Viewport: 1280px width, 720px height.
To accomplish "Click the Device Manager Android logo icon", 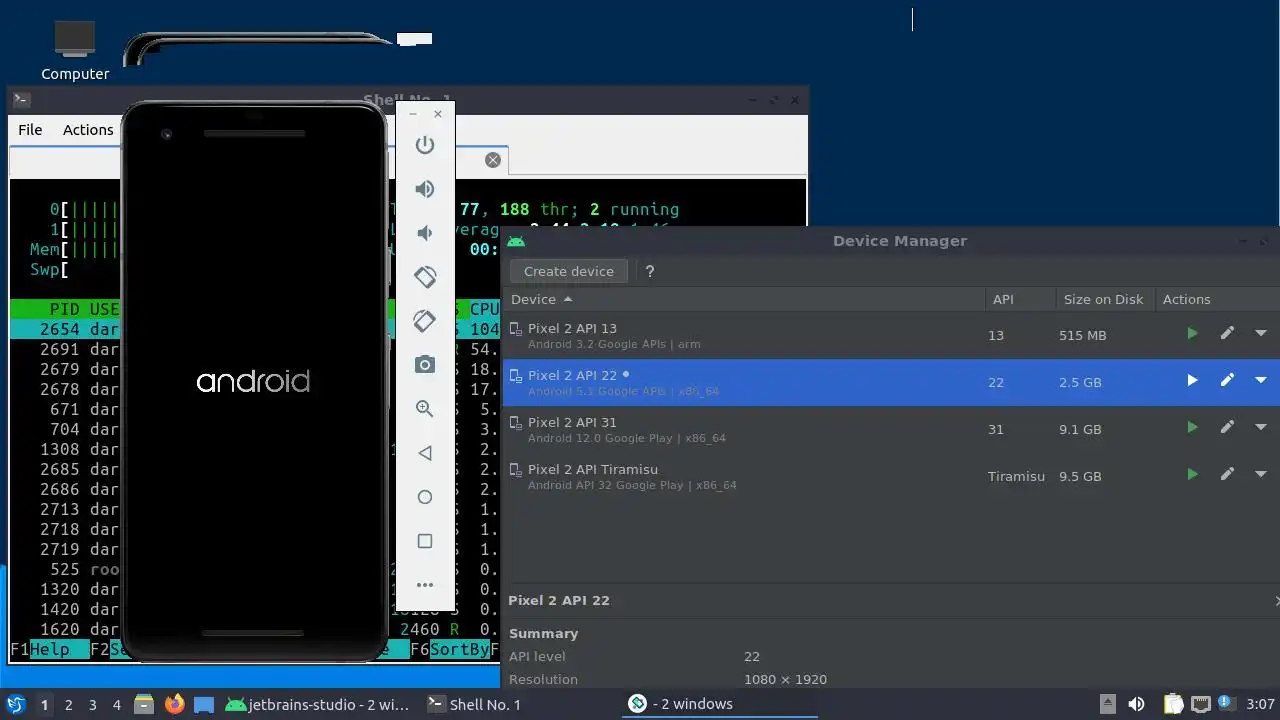I will 516,241.
